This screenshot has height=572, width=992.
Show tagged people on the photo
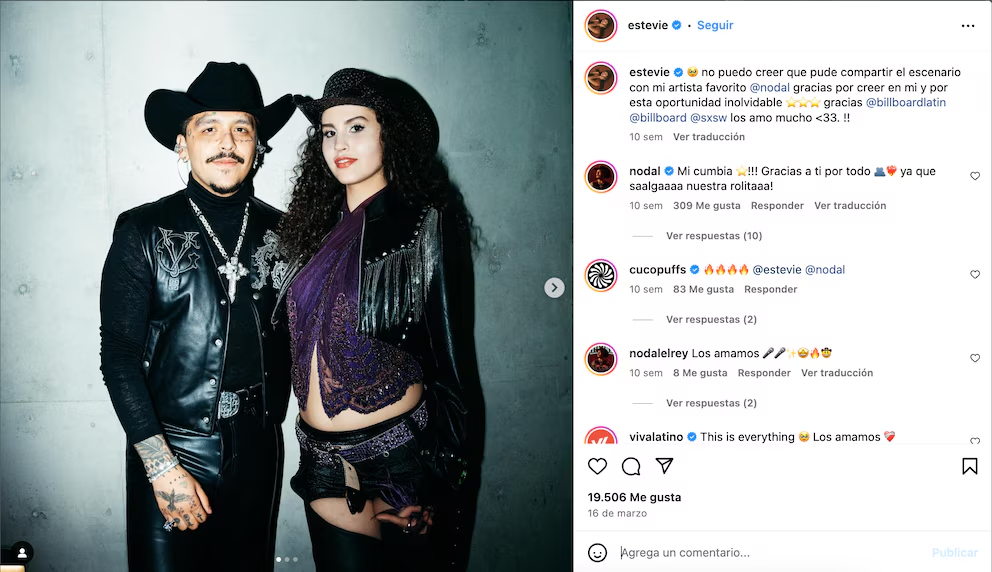click(x=22, y=553)
